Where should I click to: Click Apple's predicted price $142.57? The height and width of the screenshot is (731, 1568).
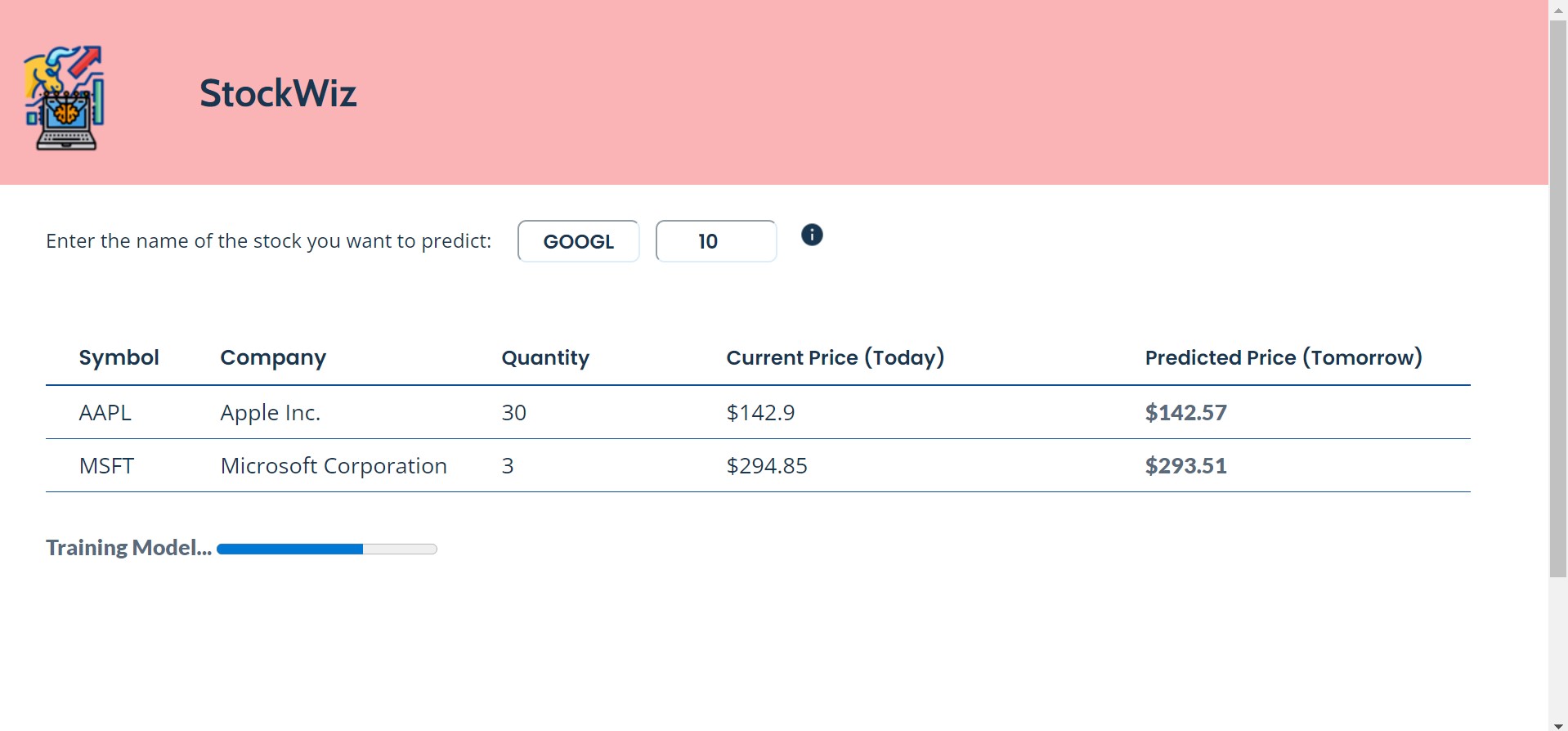click(1185, 413)
